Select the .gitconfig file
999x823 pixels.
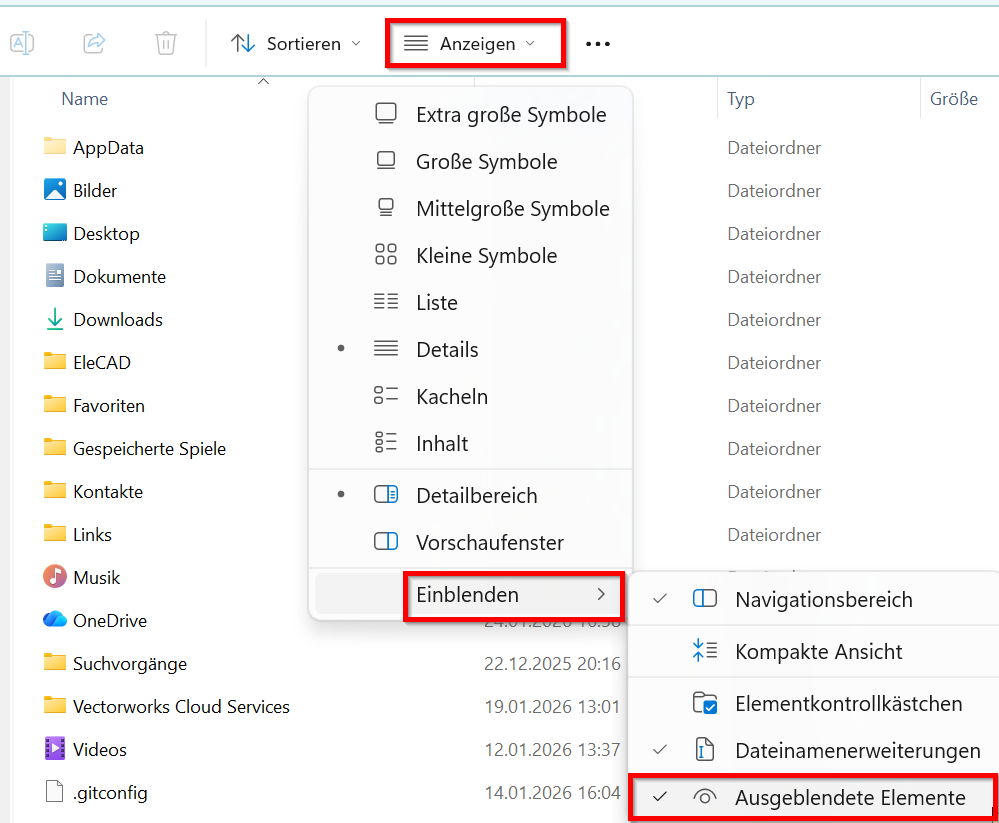tap(110, 793)
